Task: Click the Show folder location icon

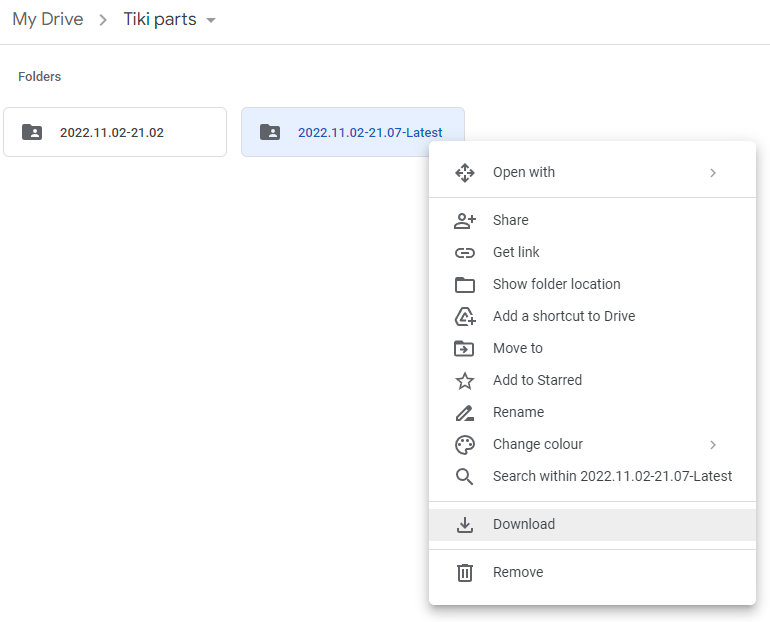Action: click(465, 285)
